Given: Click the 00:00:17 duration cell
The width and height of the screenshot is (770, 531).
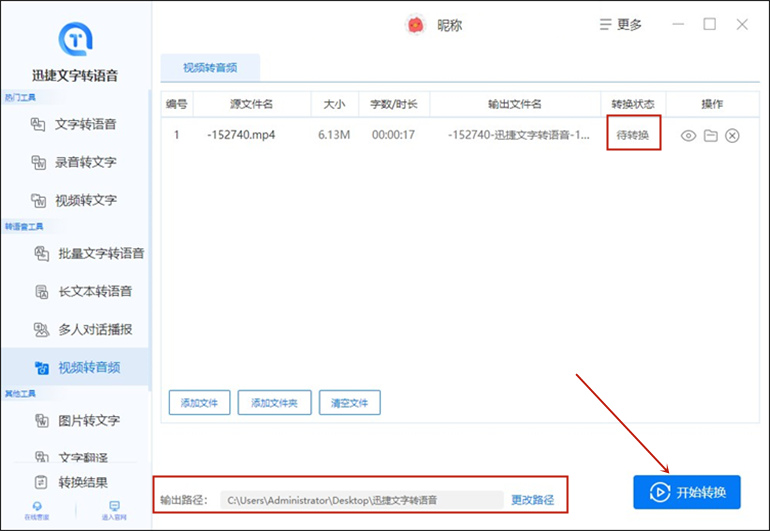Looking at the screenshot, I should 393,135.
